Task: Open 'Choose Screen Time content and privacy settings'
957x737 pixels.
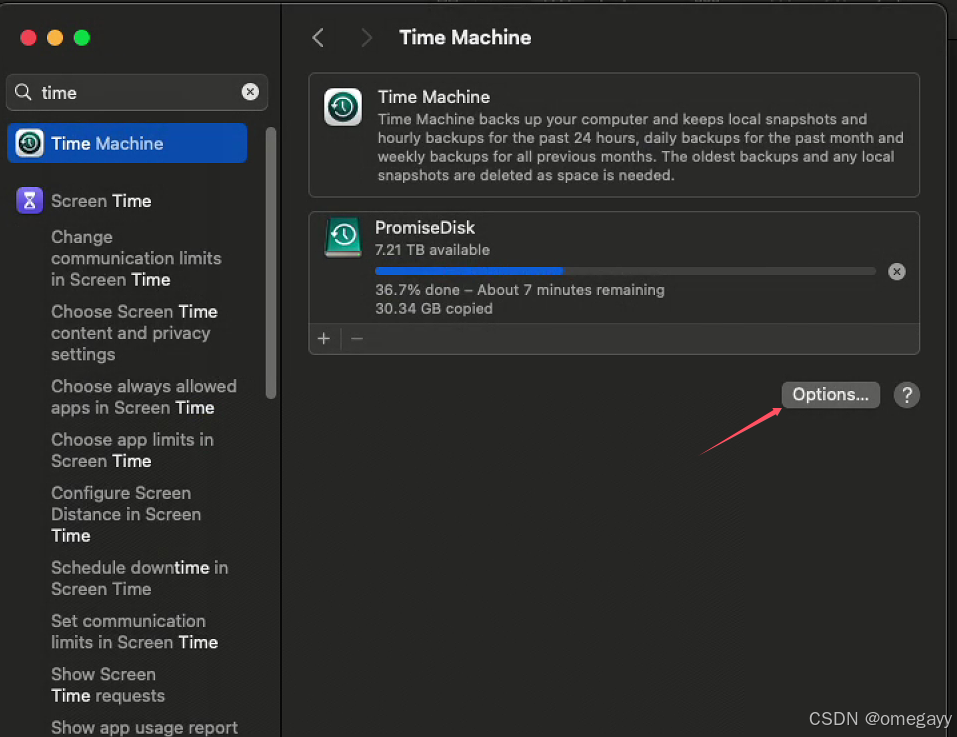Action: (x=134, y=333)
